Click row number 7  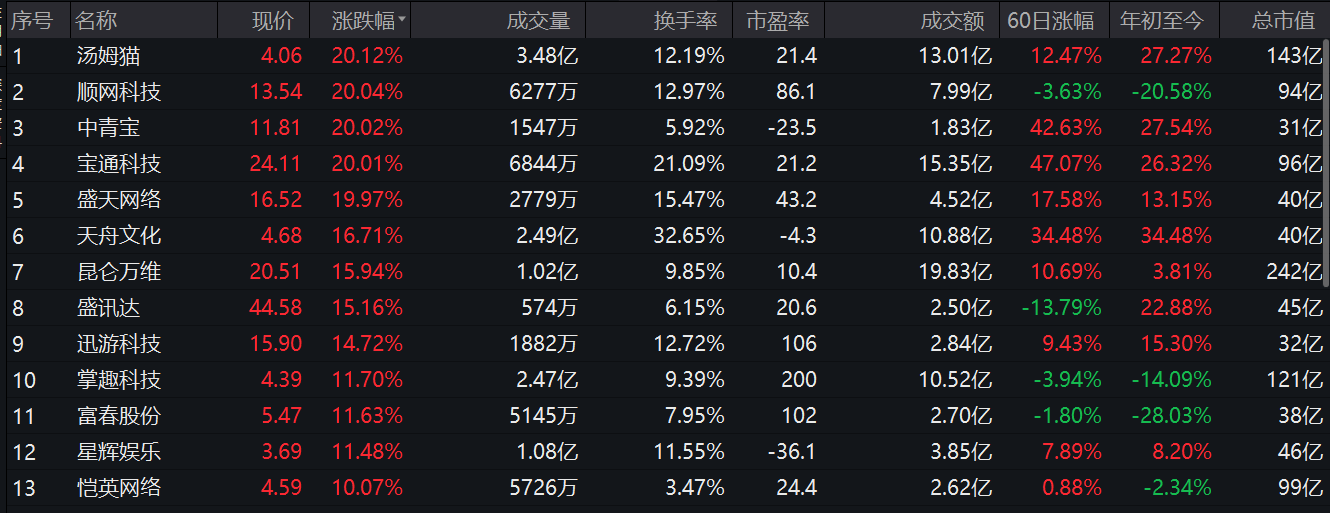18,272
